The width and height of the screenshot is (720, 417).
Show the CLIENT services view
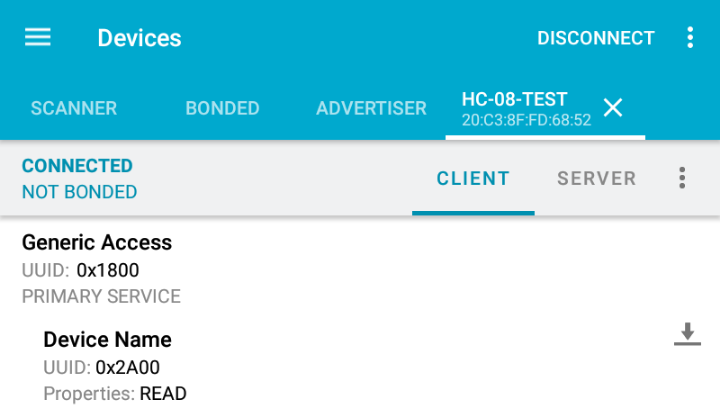(x=473, y=179)
